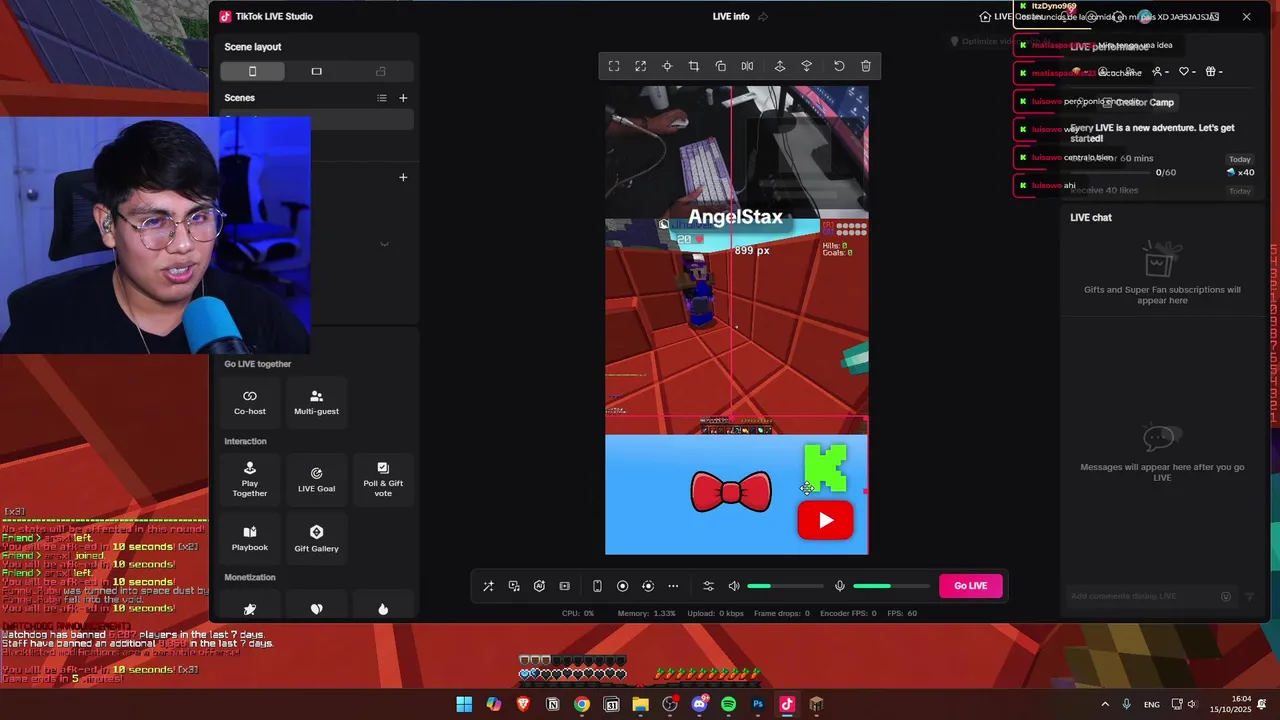Open audio mixer settings sliders icon
Screen dimensions: 1280x720
708,586
